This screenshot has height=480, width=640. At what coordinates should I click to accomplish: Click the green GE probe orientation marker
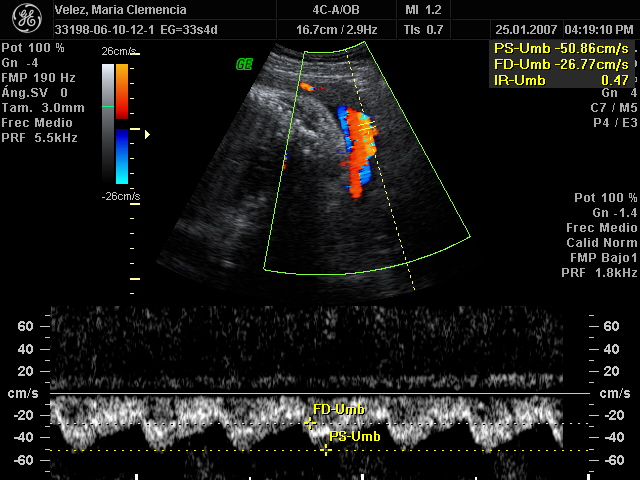tap(243, 64)
